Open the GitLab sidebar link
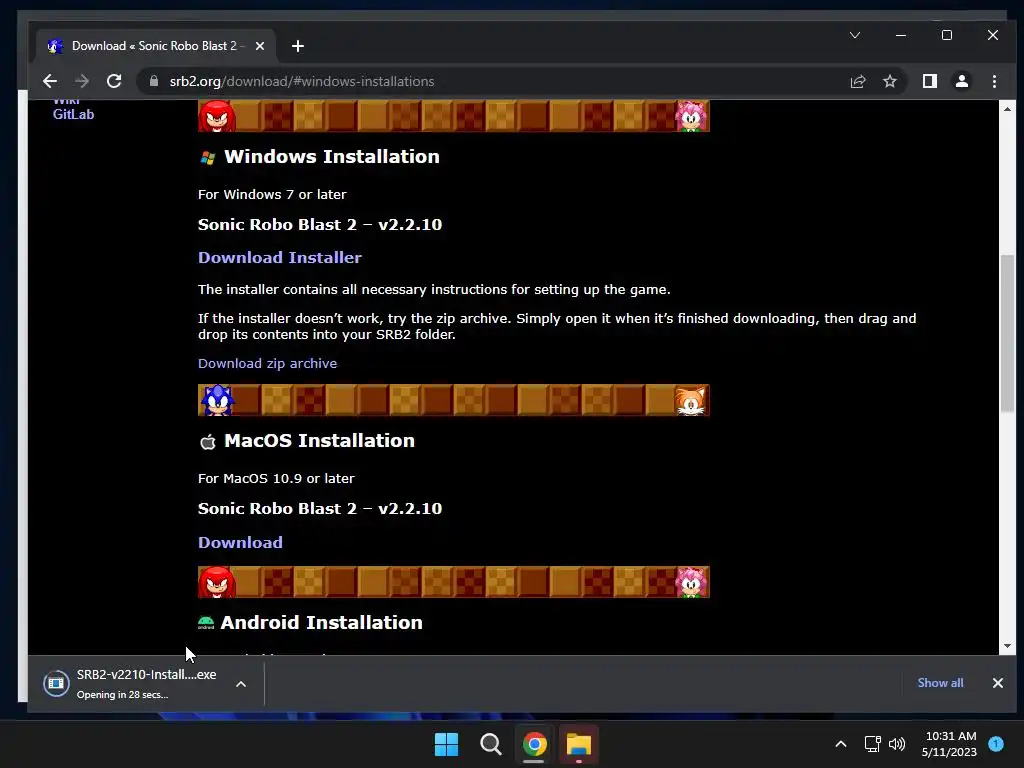 tap(73, 114)
